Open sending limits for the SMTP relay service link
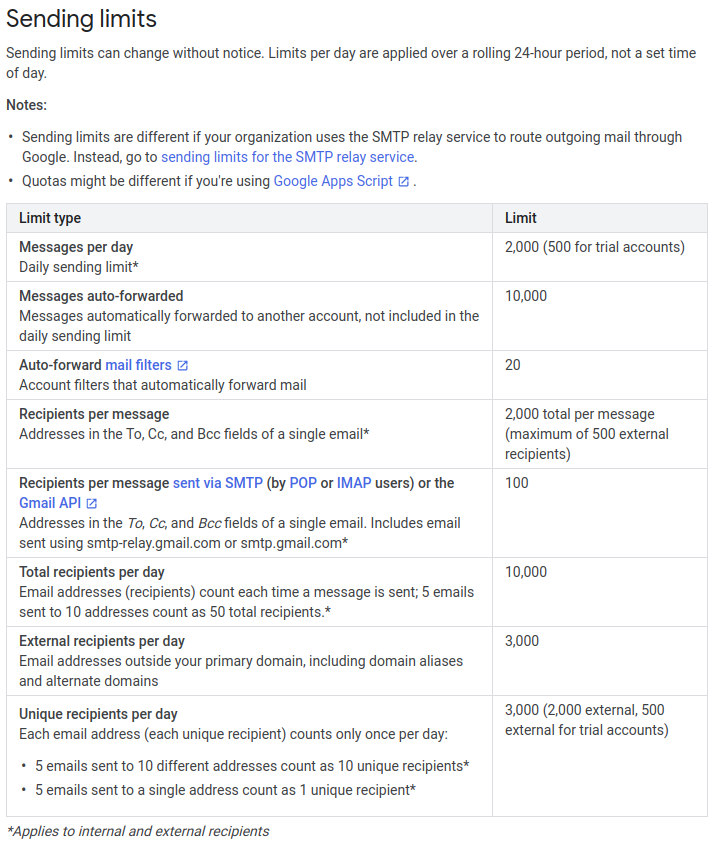Viewport: 716px width, 848px height. click(287, 157)
